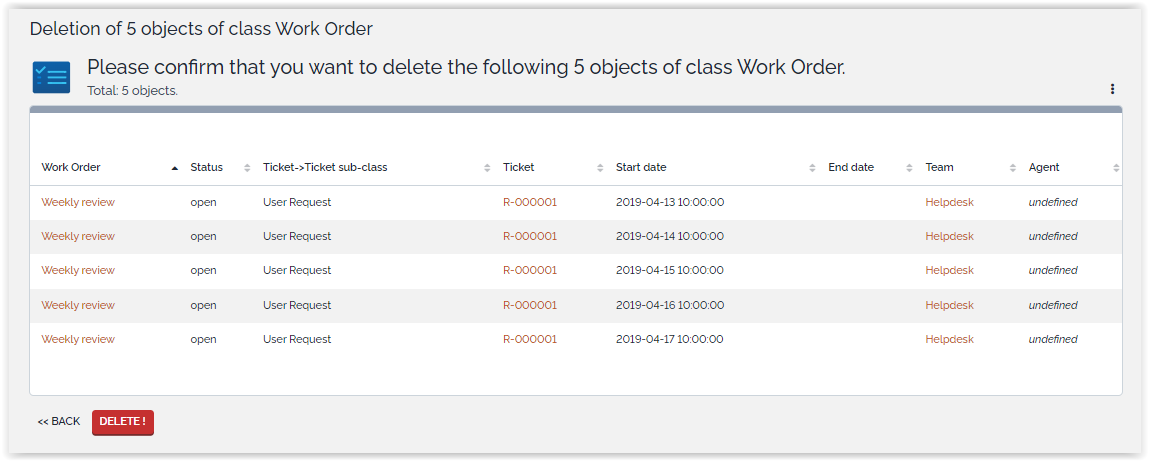Open the three-dot options menu

[1112, 89]
